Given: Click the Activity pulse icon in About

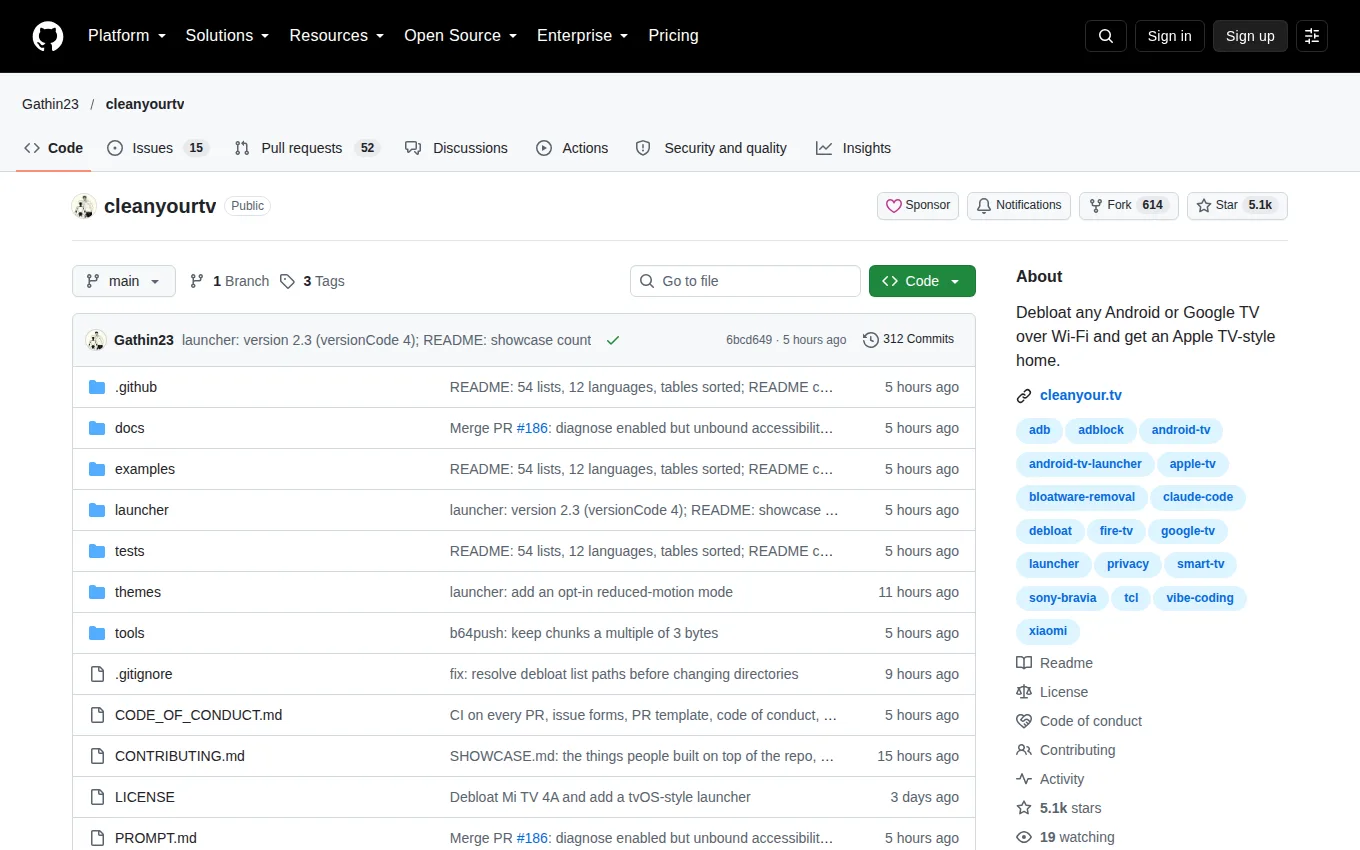Looking at the screenshot, I should coord(1024,779).
